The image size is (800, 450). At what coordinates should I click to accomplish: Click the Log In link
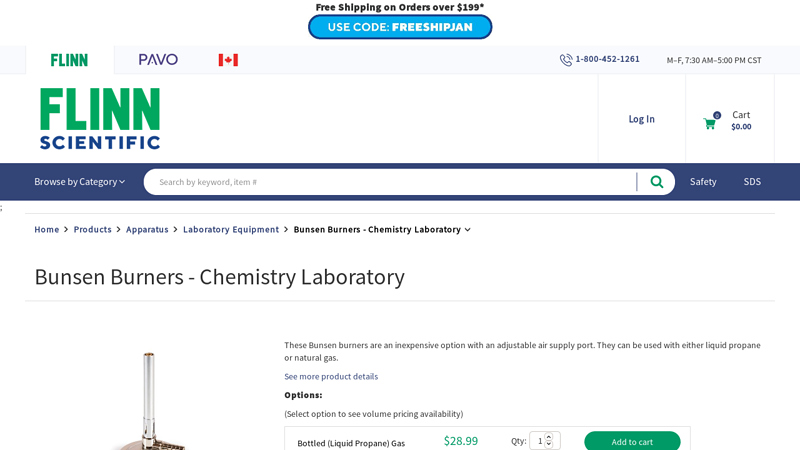point(641,119)
